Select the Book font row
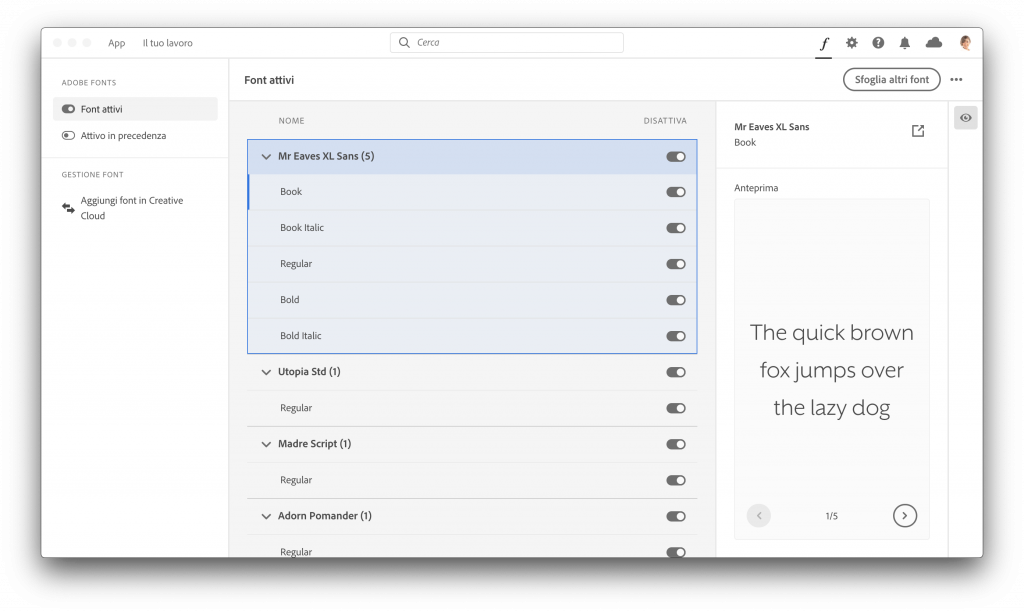The height and width of the screenshot is (612, 1024). tap(472, 192)
